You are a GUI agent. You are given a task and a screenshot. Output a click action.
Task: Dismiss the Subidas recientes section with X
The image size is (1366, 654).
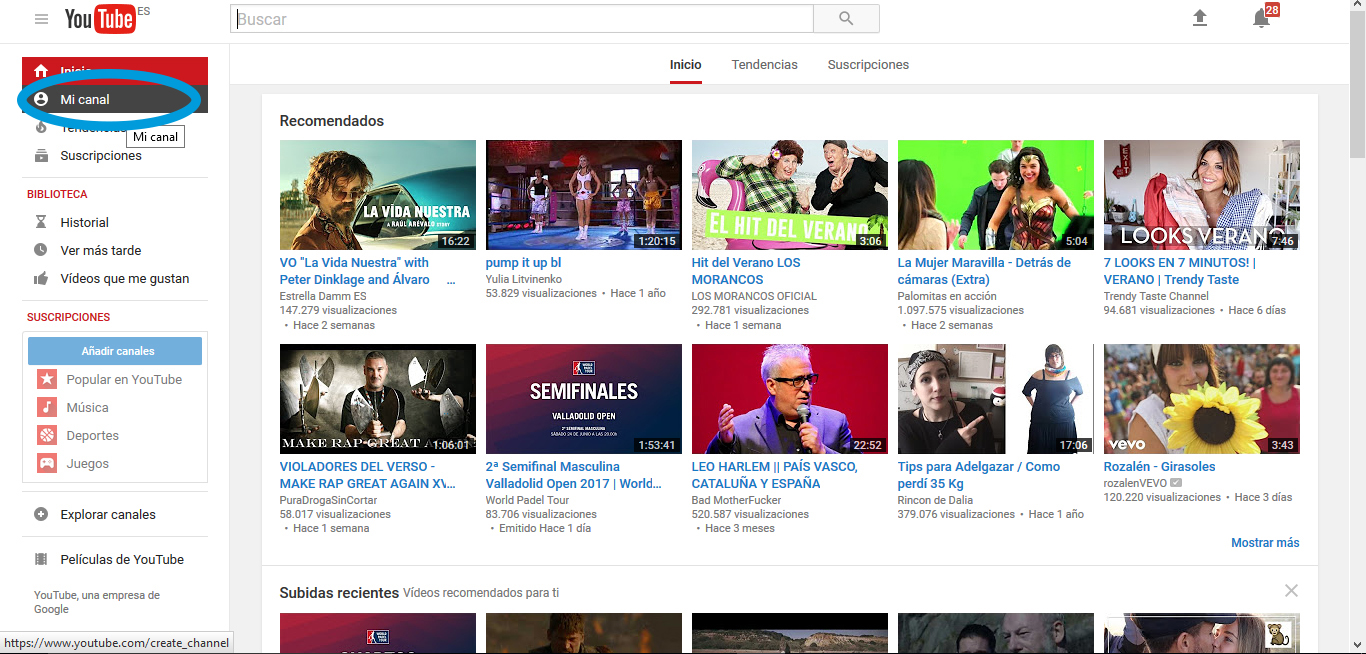tap(1291, 591)
